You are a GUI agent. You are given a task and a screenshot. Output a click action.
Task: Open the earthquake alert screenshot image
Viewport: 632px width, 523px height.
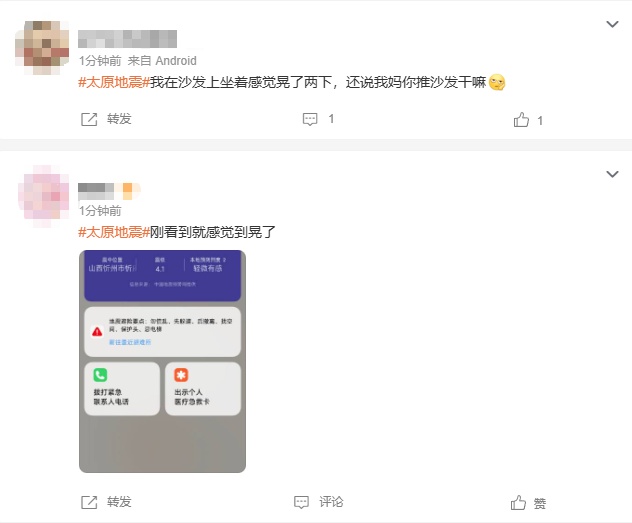pyautogui.click(x=162, y=361)
